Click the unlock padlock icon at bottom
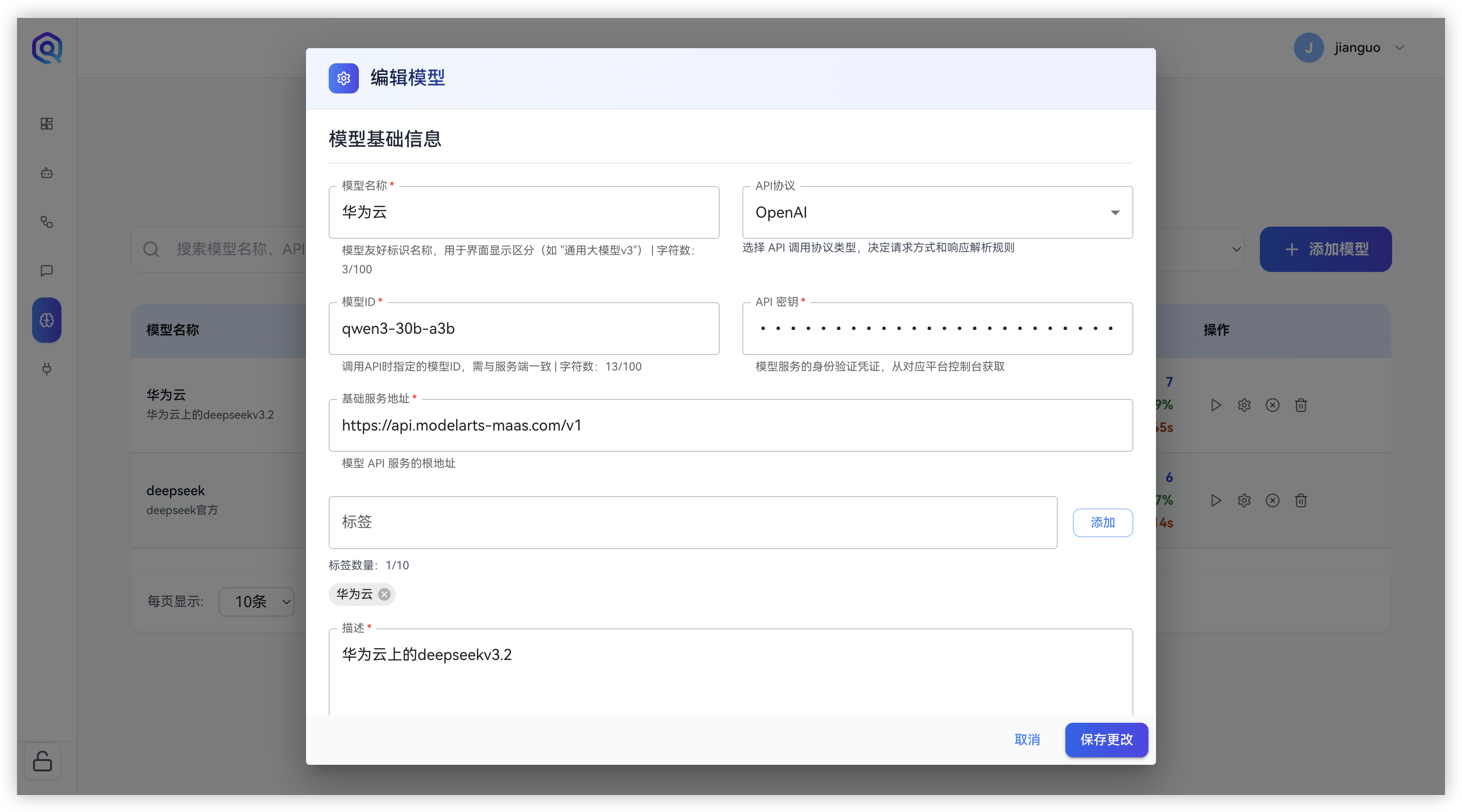Viewport: 1462px width, 812px height. pos(42,761)
